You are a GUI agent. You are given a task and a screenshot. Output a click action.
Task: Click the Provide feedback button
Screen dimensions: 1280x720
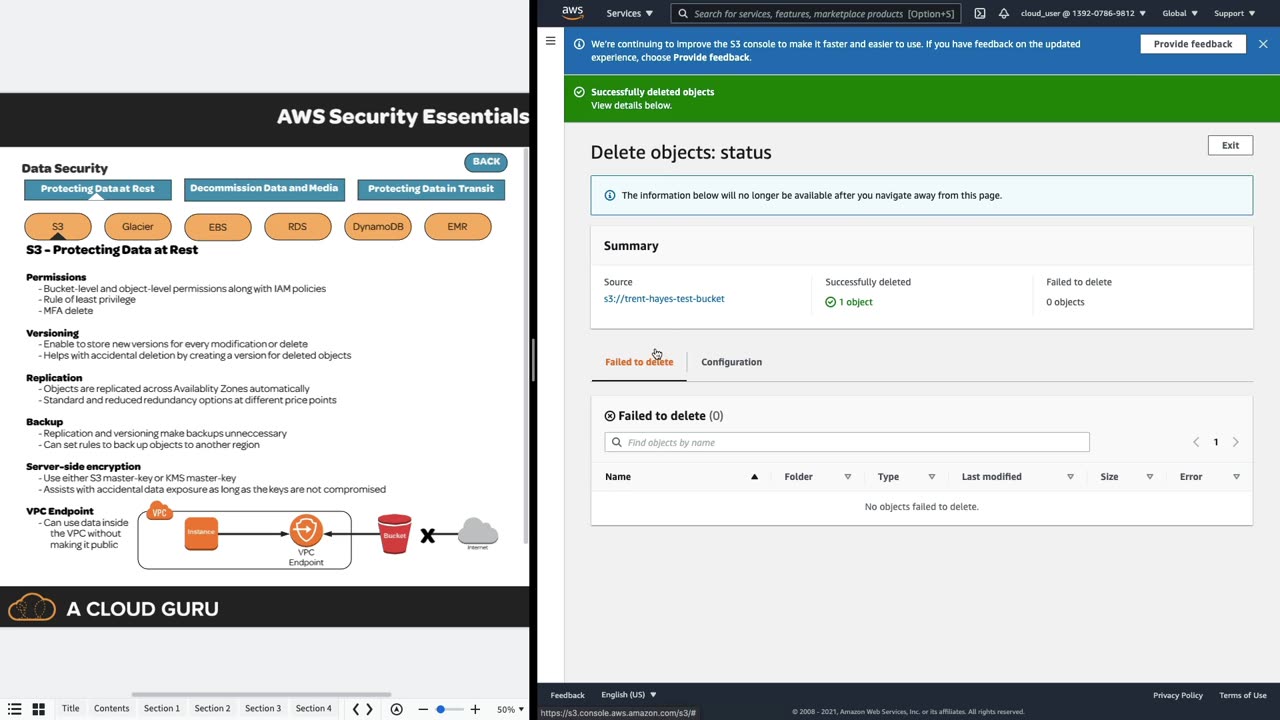click(x=1193, y=44)
